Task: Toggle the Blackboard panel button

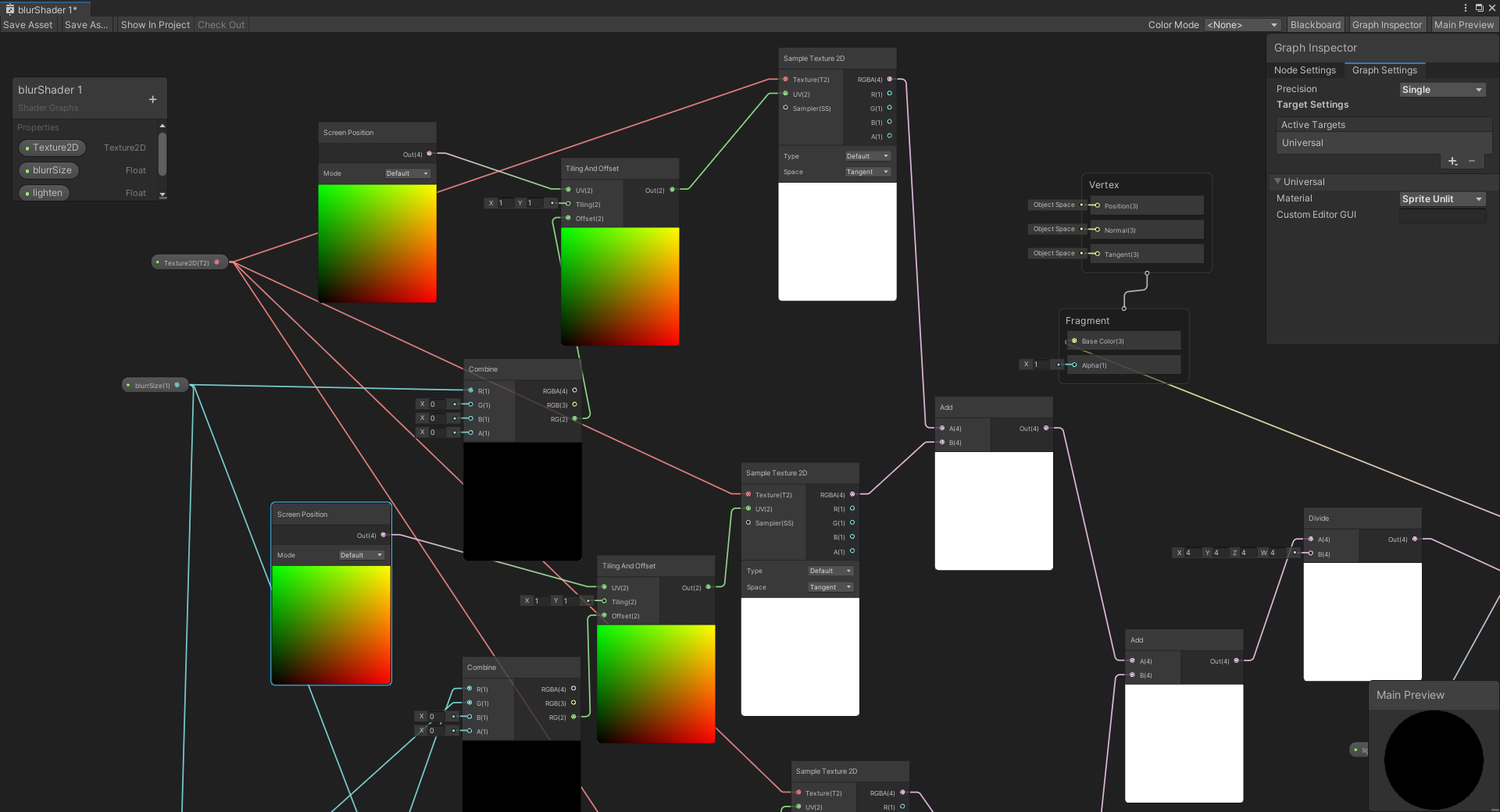Action: point(1315,25)
